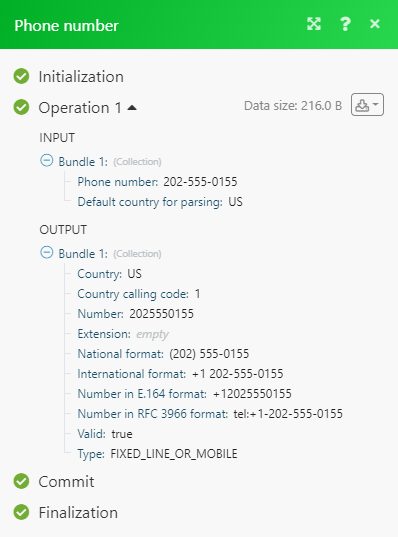398x537 pixels.
Task: Click the download output bundles icon
Action: 367,104
